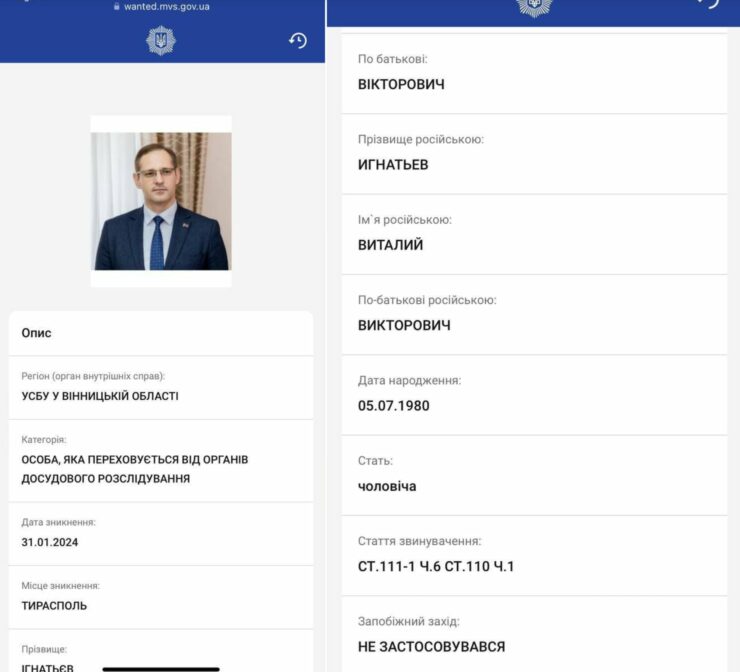Screen dimensions: 740x672
Task: Click the Russian surname ИГНАТЬЕВ
Action: (x=393, y=165)
